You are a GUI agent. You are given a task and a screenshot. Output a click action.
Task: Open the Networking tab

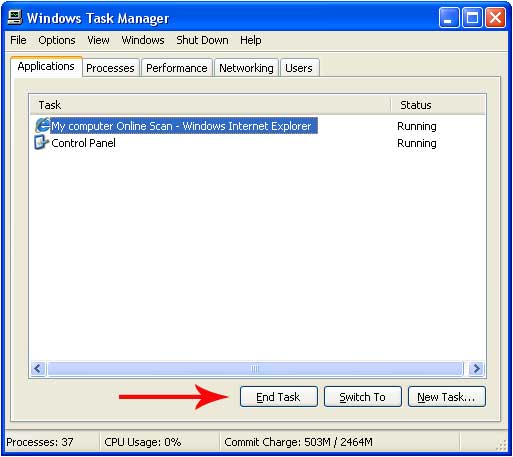[x=246, y=68]
